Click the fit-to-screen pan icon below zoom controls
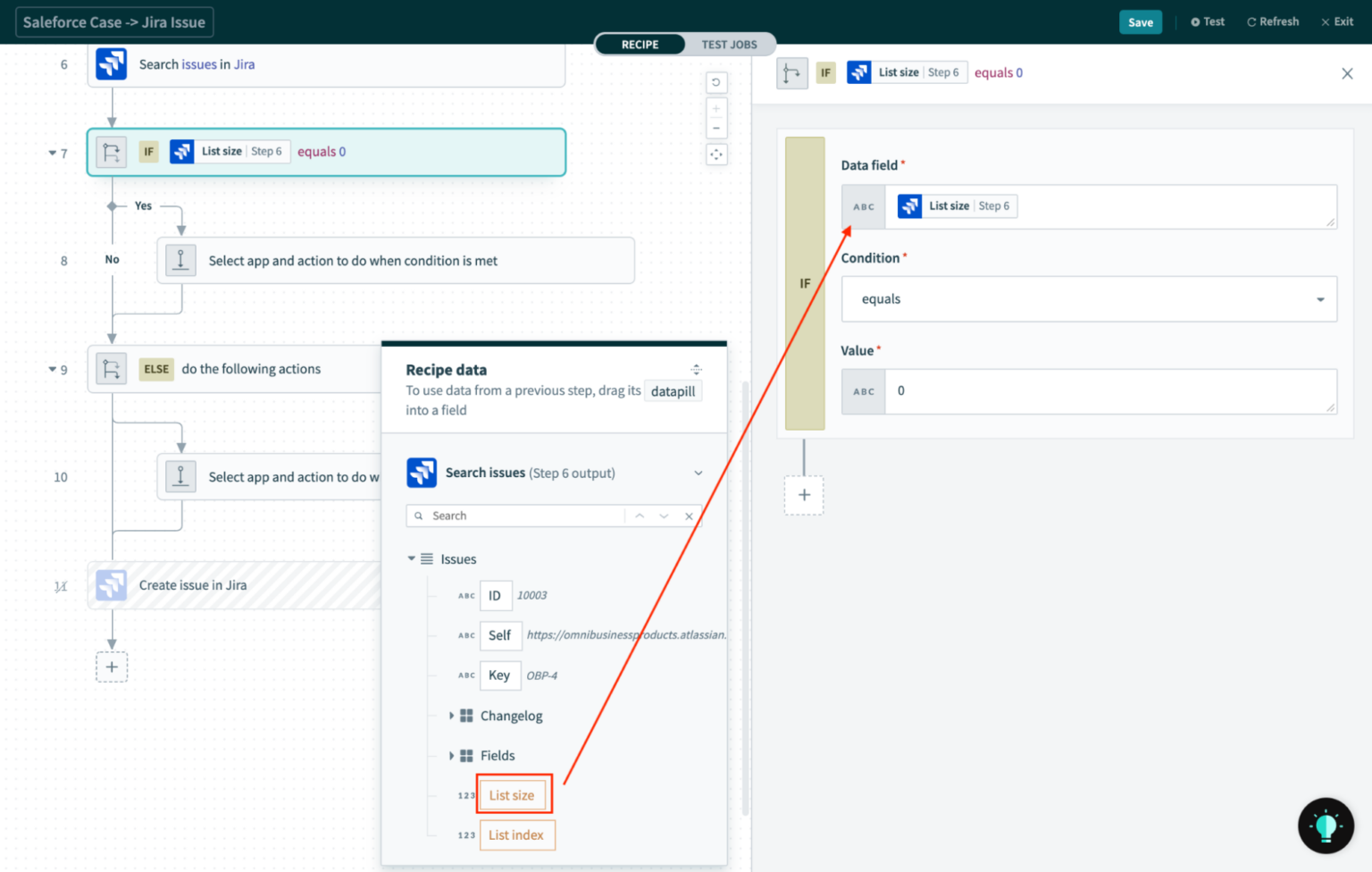Screen dimensions: 1372x872 pyautogui.click(x=715, y=155)
